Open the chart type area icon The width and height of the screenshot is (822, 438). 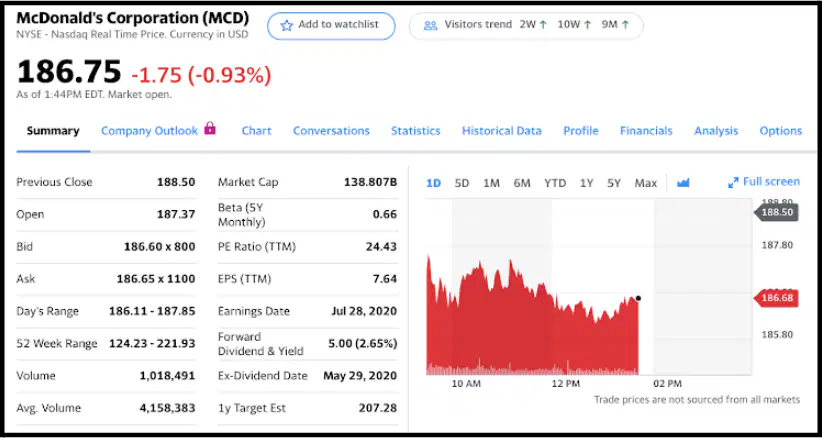coord(683,183)
